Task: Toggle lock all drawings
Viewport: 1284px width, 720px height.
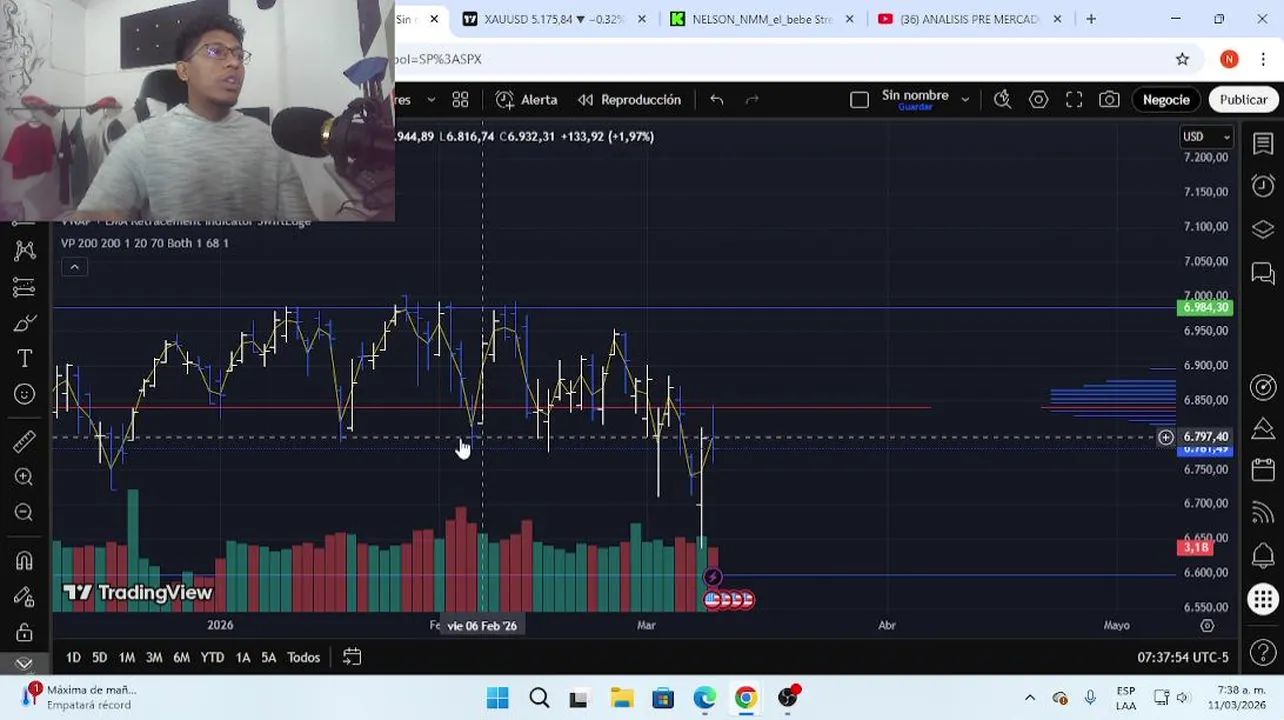Action: pos(24,632)
